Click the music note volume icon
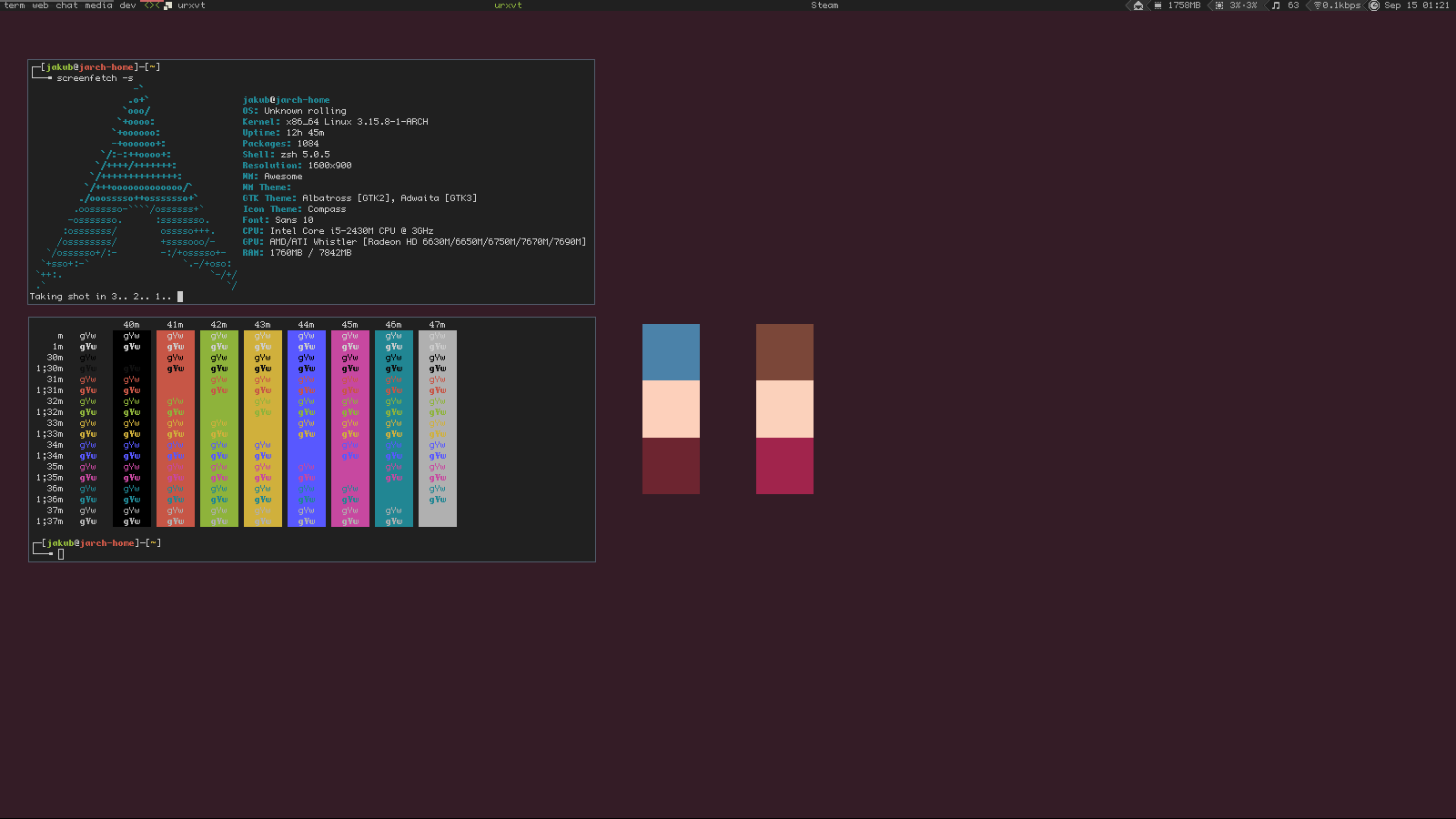The image size is (1456, 819). click(x=1276, y=5)
